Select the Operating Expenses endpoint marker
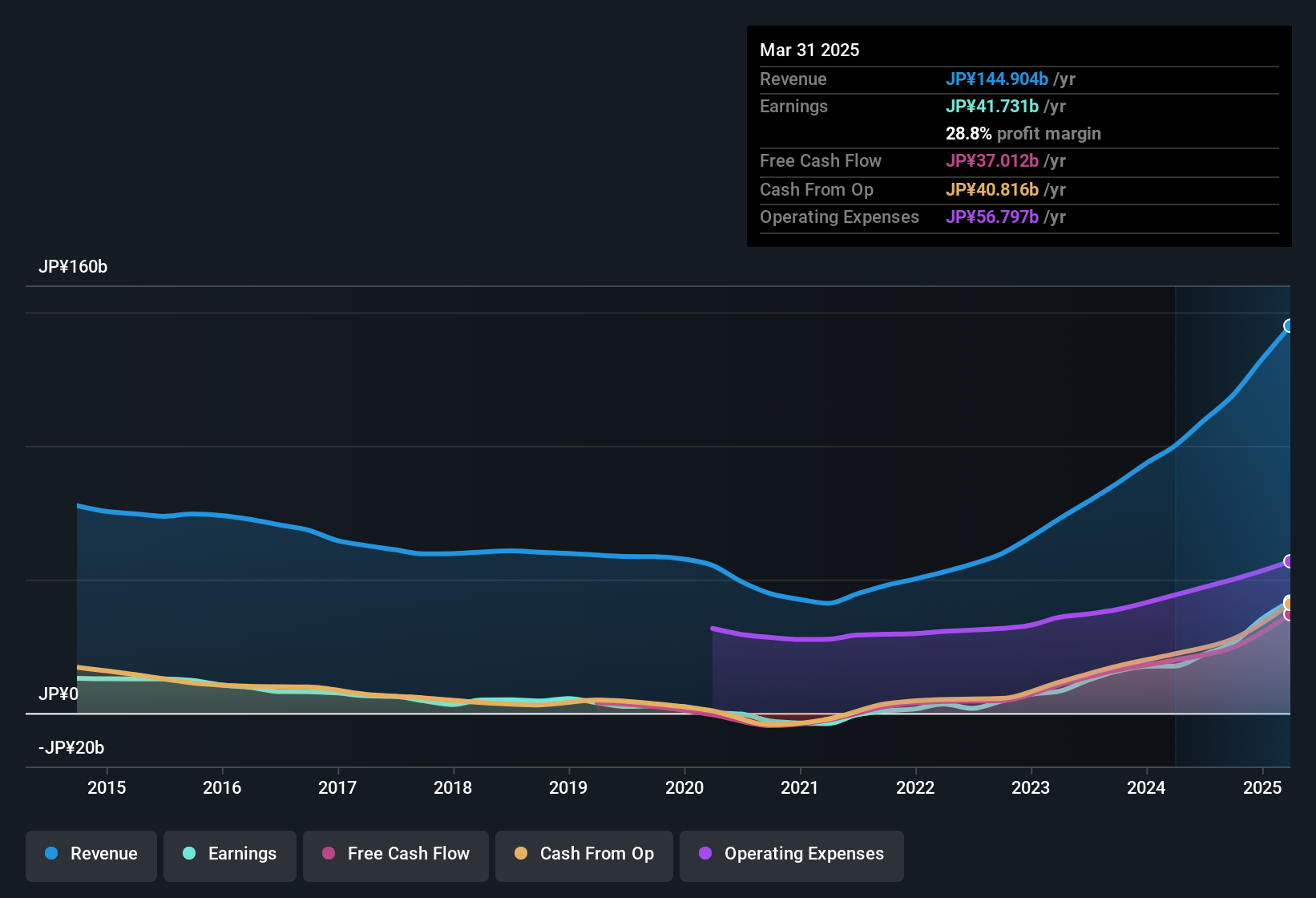1316x898 pixels. [x=1289, y=561]
